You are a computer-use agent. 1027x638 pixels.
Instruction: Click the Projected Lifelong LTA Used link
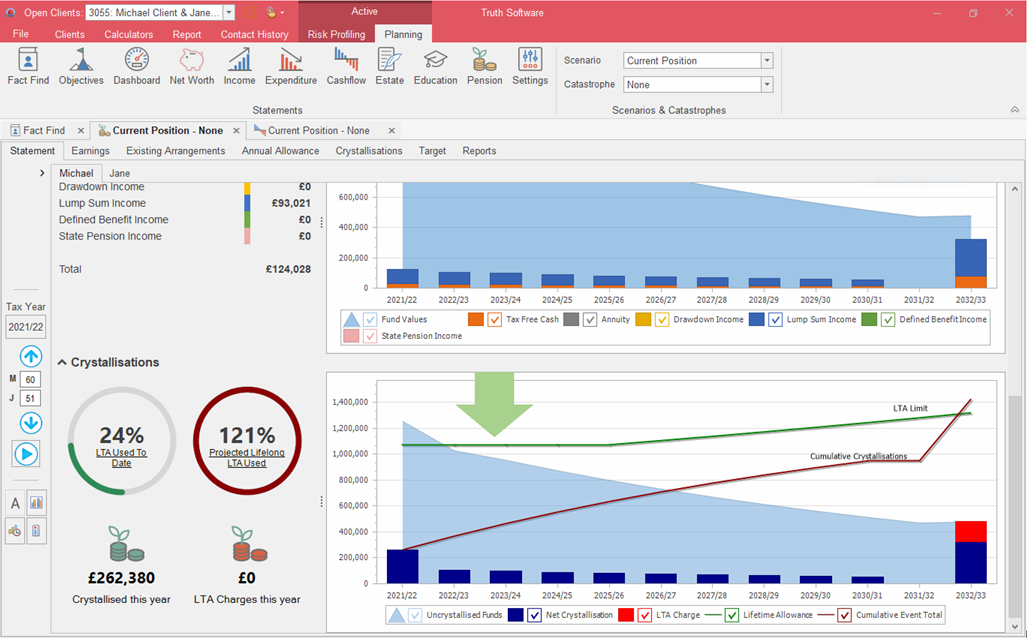click(247, 458)
